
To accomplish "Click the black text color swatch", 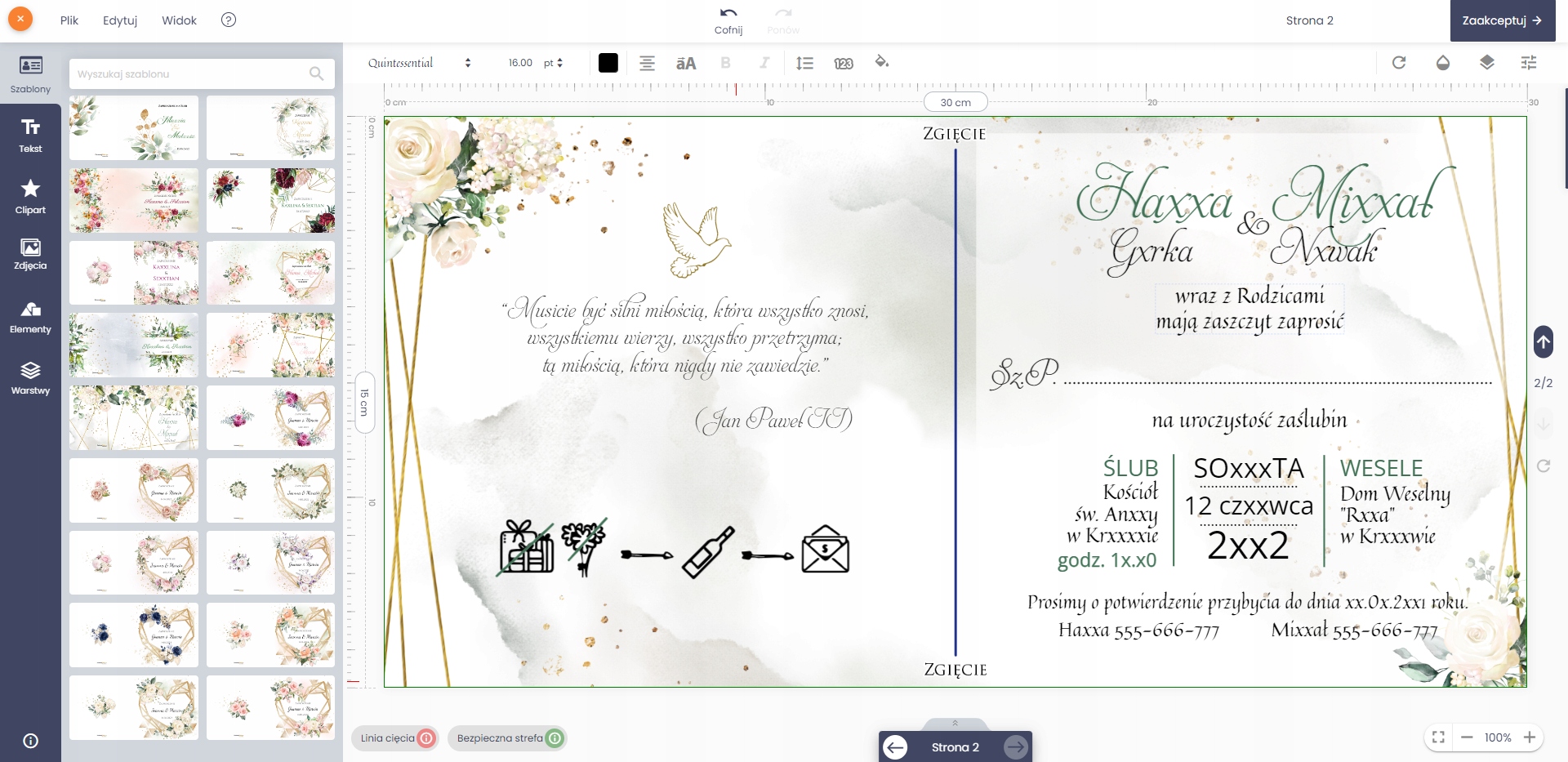I will pos(608,63).
